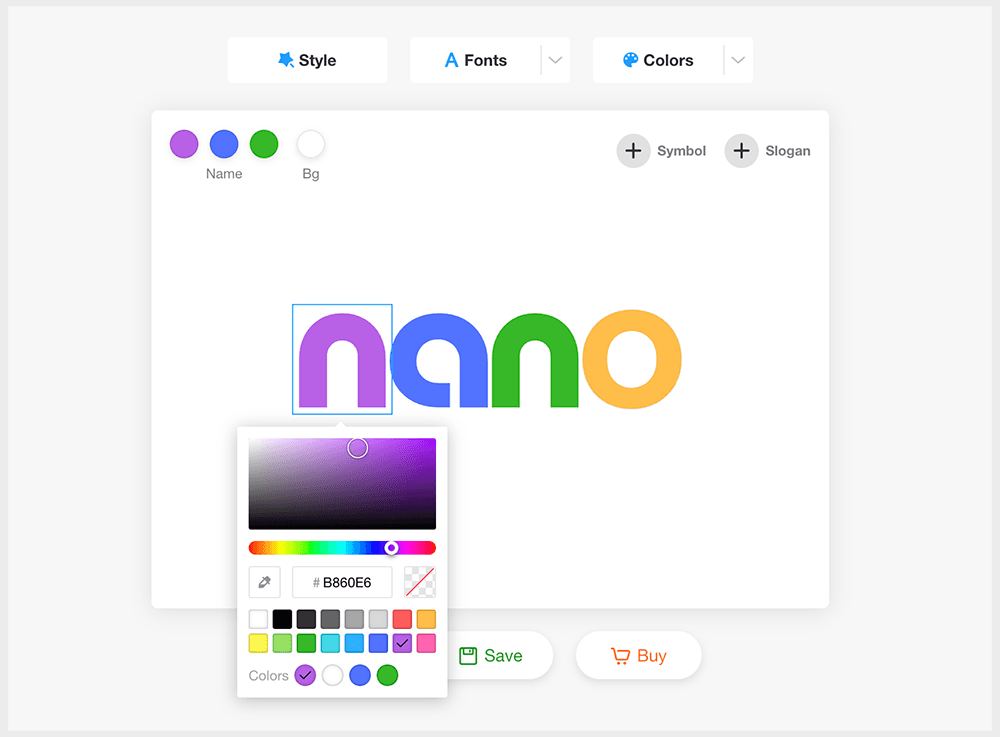Screen dimensions: 1000x737
Task: Click the plus icon to add Symbol
Action: point(633,151)
